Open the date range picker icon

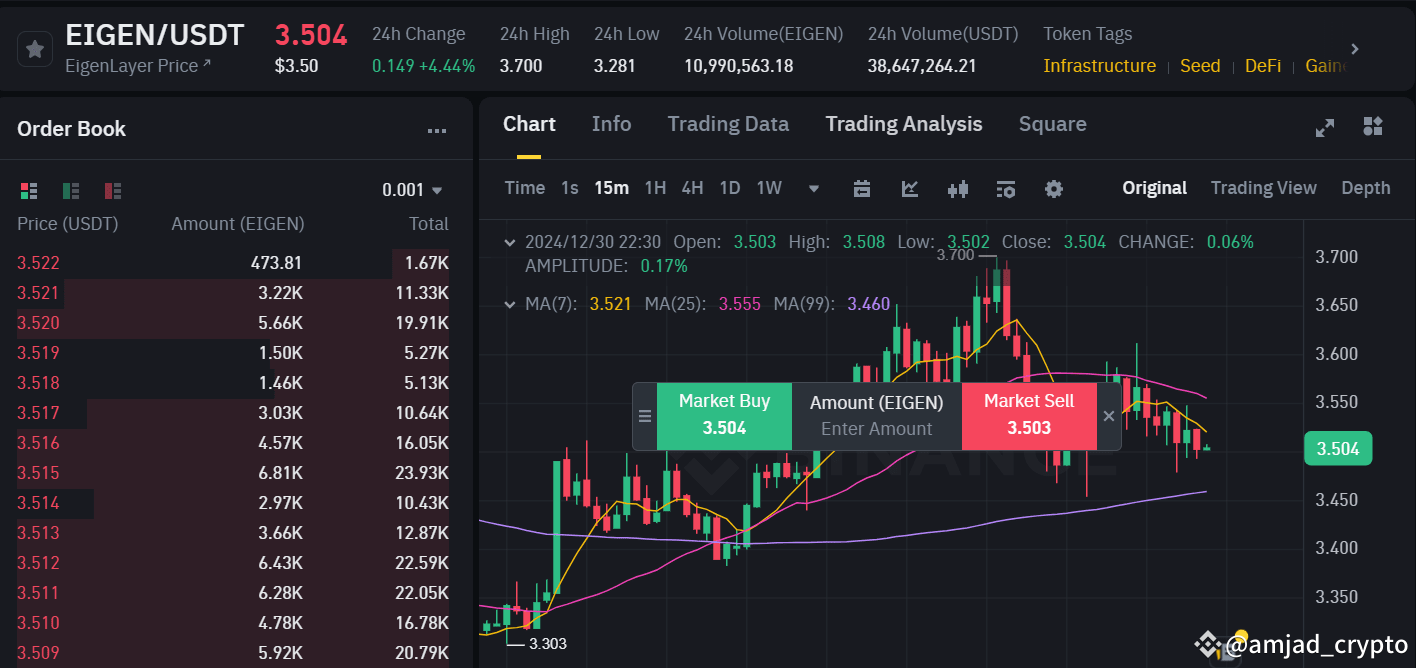coord(862,188)
